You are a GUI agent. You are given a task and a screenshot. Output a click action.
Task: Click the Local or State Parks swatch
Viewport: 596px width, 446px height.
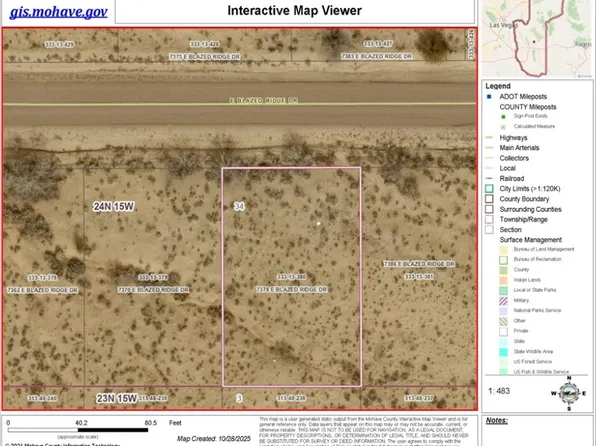[x=503, y=291]
